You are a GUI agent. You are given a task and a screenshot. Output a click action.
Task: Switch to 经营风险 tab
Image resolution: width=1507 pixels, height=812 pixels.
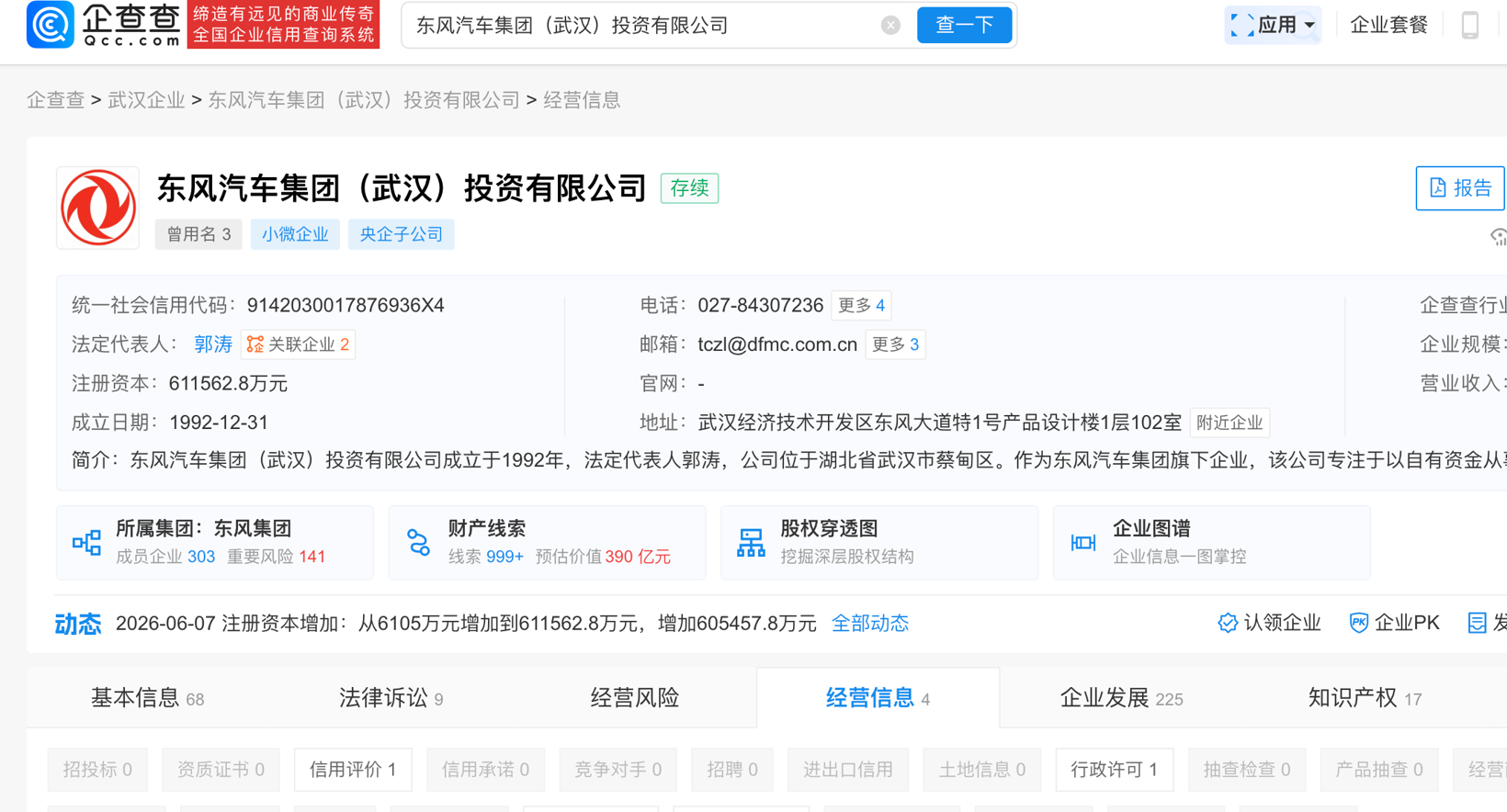634,698
